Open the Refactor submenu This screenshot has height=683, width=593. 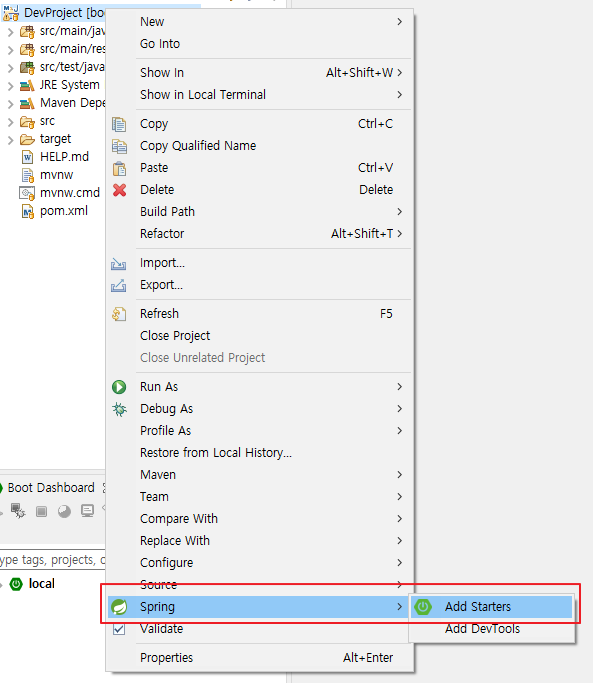click(260, 234)
